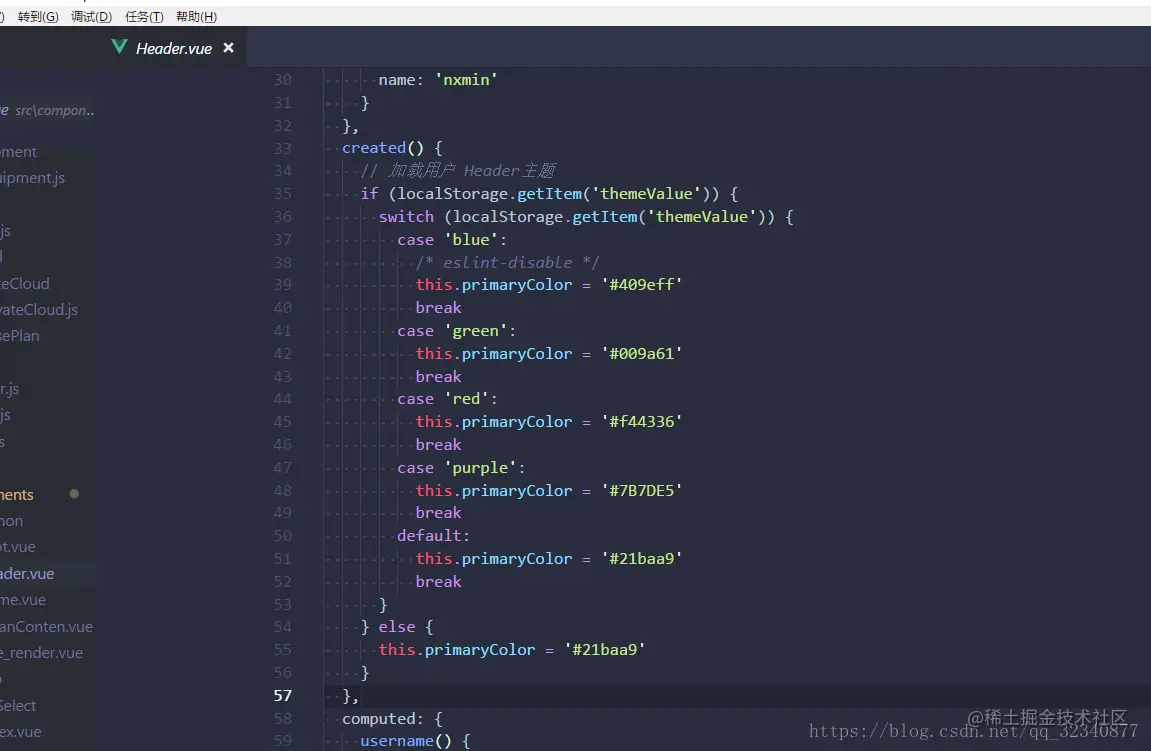Click 'case 'green':' in the code
This screenshot has height=751, width=1151.
coord(457,331)
